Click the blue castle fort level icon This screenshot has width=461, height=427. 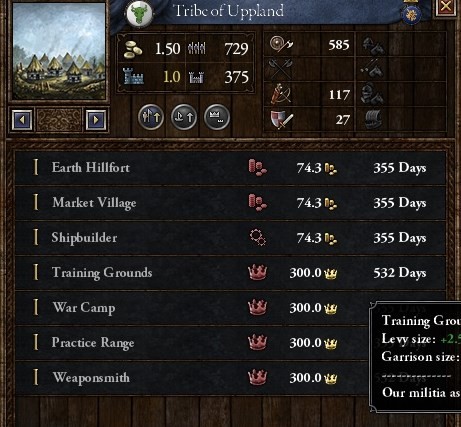click(133, 76)
